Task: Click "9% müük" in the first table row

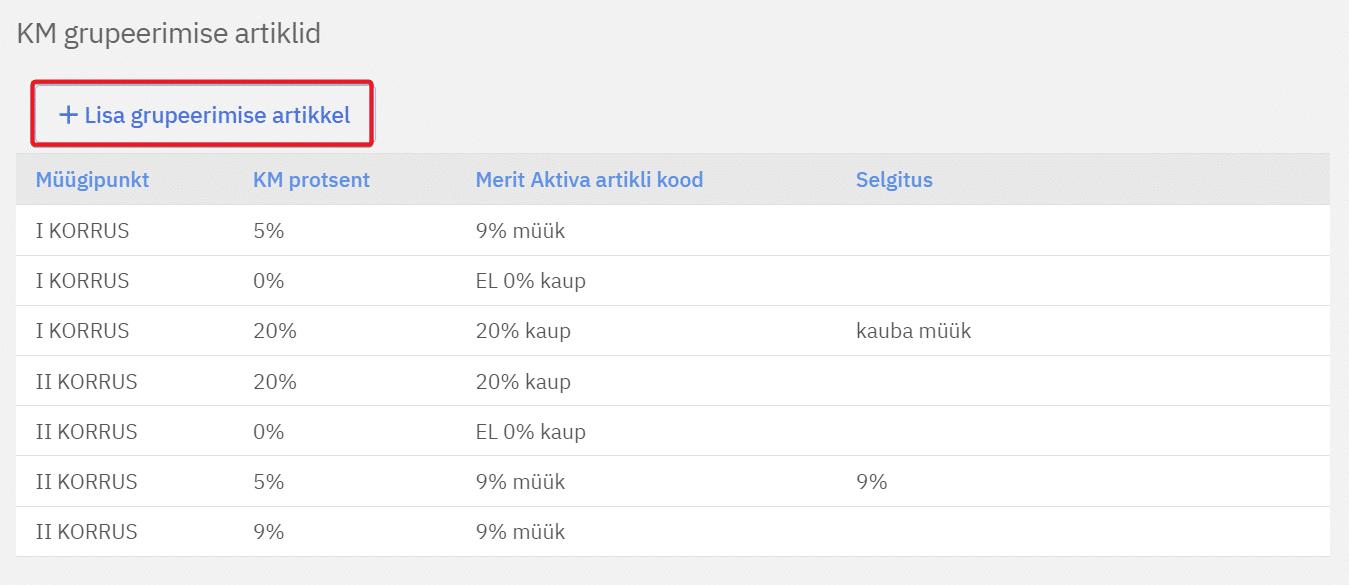Action: tap(520, 231)
